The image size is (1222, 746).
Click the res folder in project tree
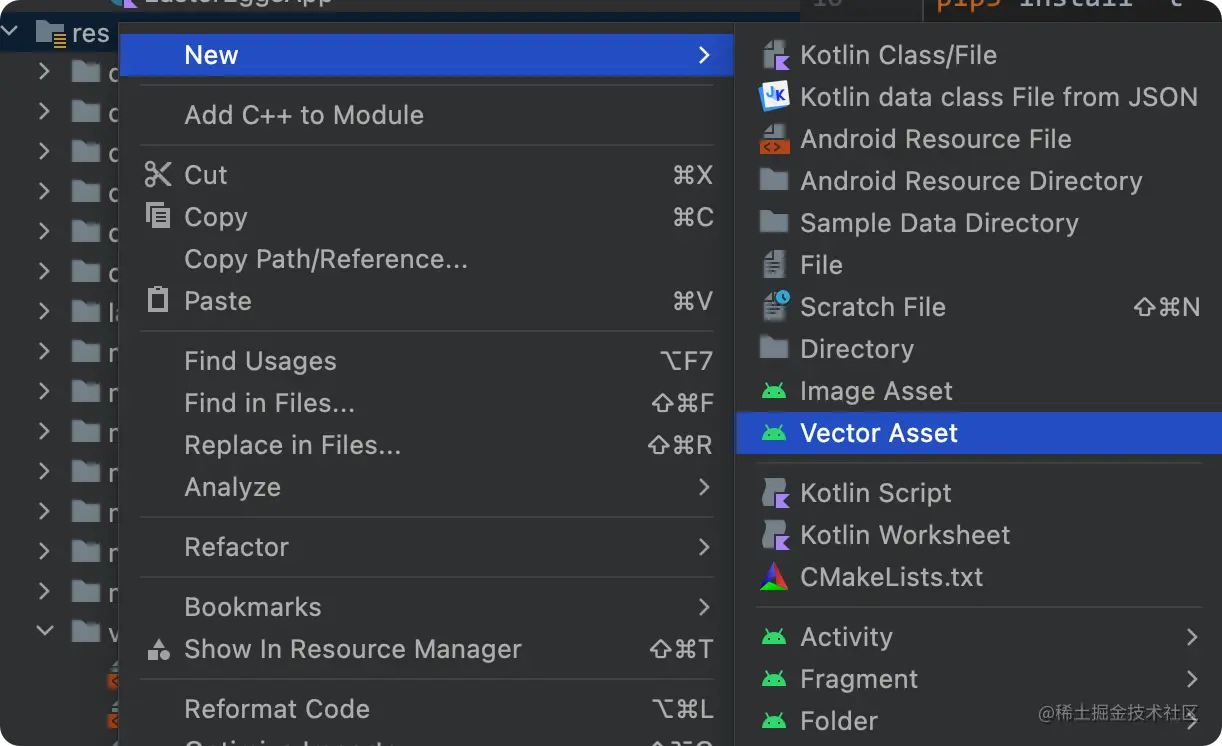click(90, 33)
